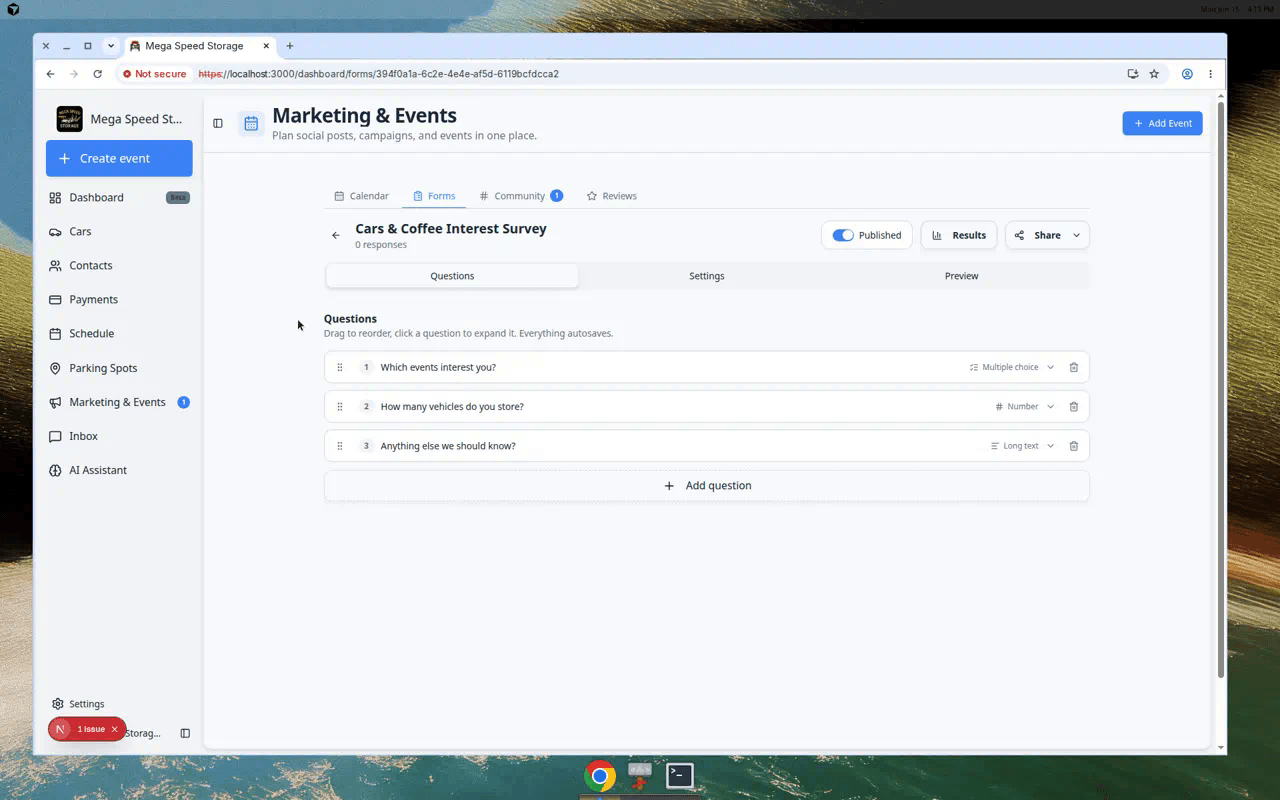Open Schedule in sidebar
The image size is (1280, 800).
pos(119,333)
